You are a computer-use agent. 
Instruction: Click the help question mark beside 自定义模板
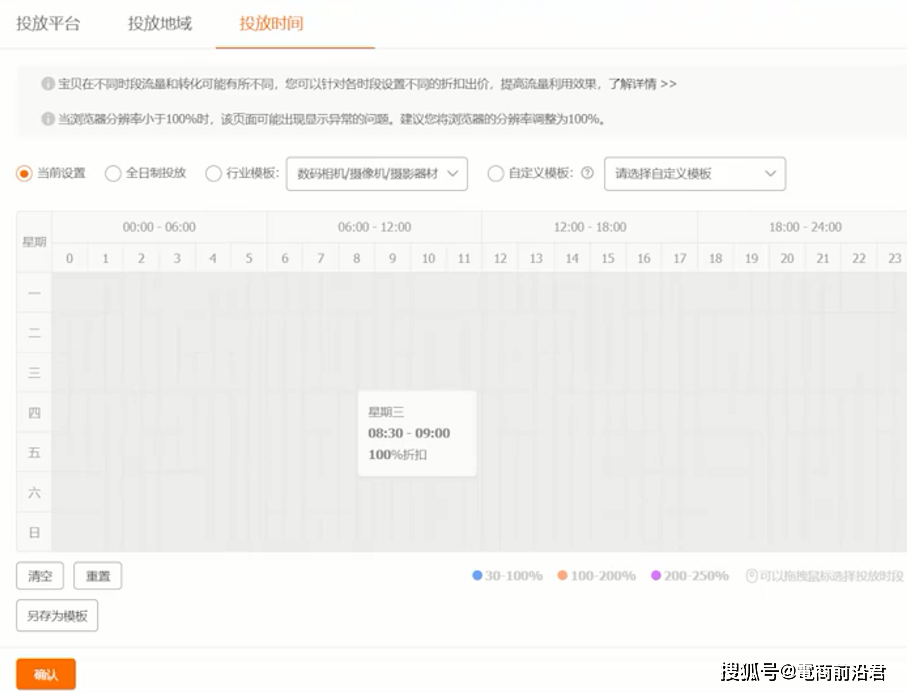(x=587, y=173)
